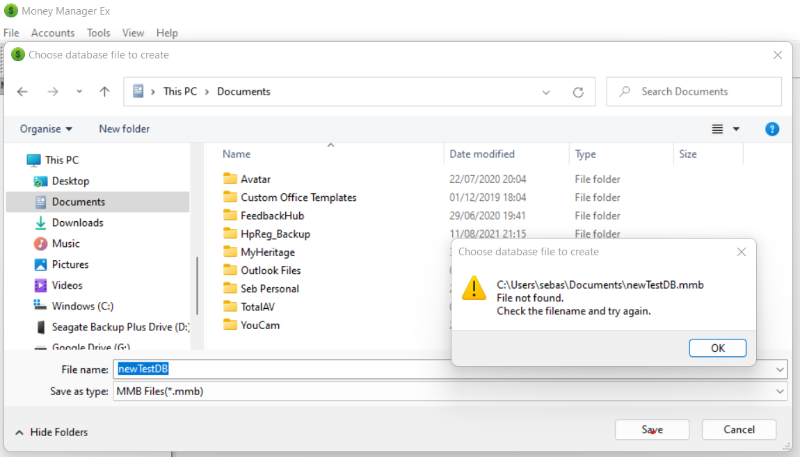Open the Tools menu
This screenshot has width=800, height=457.
point(98,33)
